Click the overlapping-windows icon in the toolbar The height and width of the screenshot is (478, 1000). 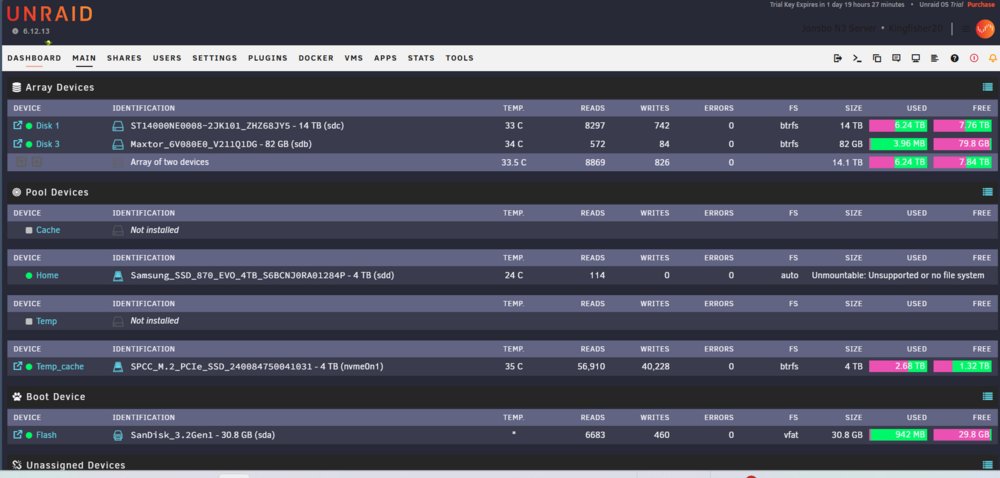(x=877, y=58)
